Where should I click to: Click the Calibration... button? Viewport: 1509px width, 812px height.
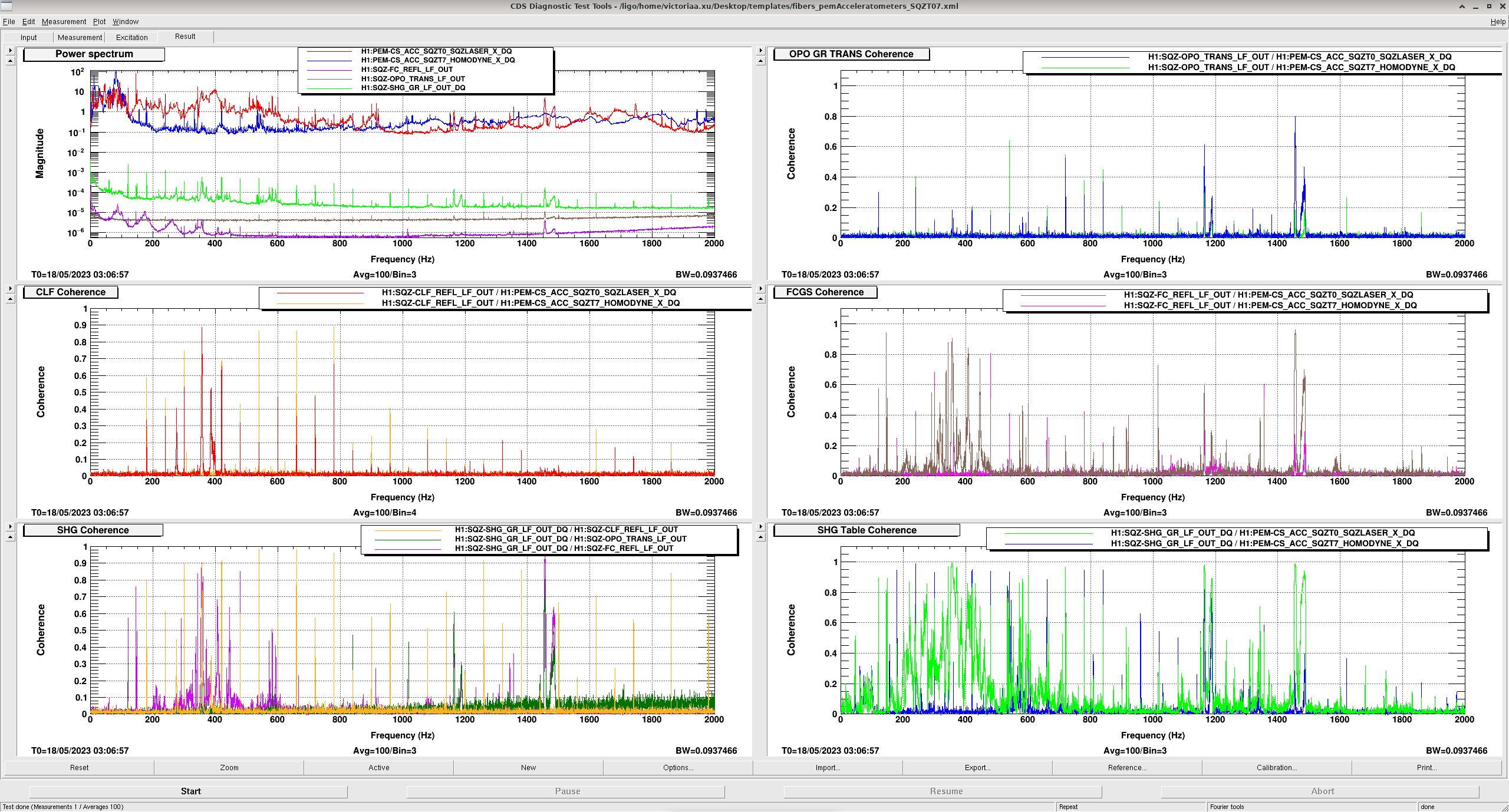(x=1277, y=768)
